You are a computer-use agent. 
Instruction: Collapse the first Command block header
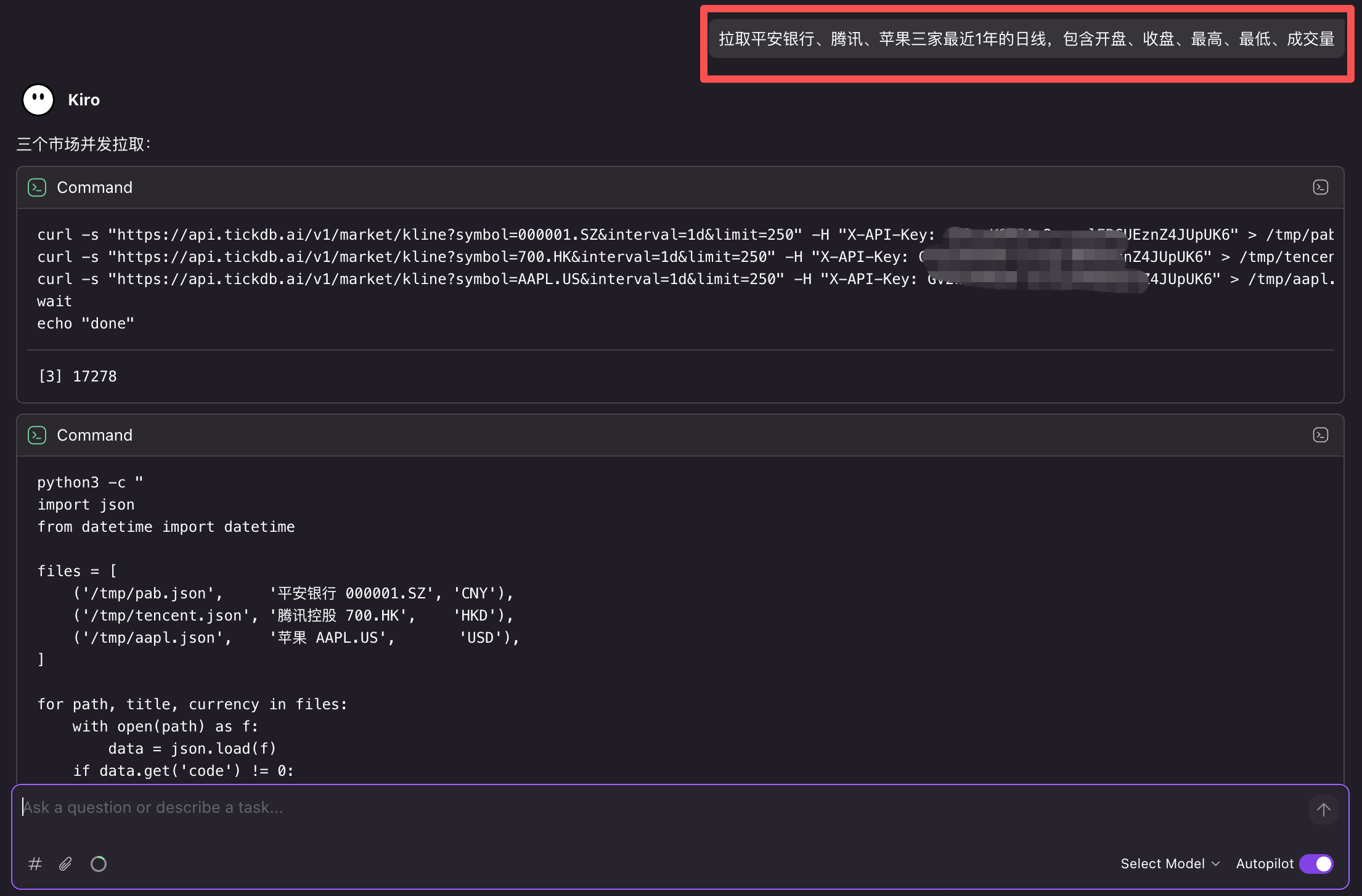(94, 187)
